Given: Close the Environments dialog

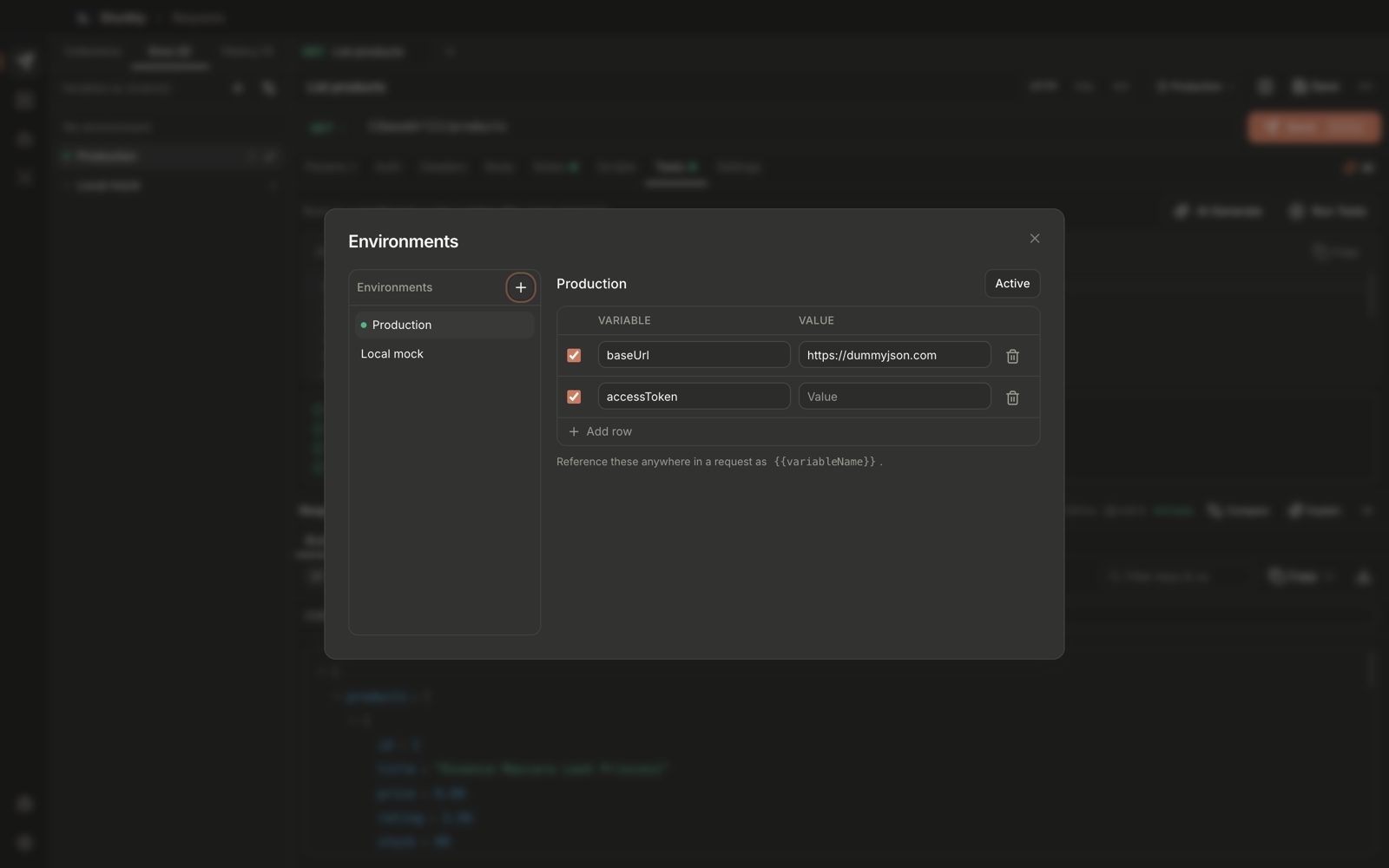Looking at the screenshot, I should click(x=1035, y=239).
